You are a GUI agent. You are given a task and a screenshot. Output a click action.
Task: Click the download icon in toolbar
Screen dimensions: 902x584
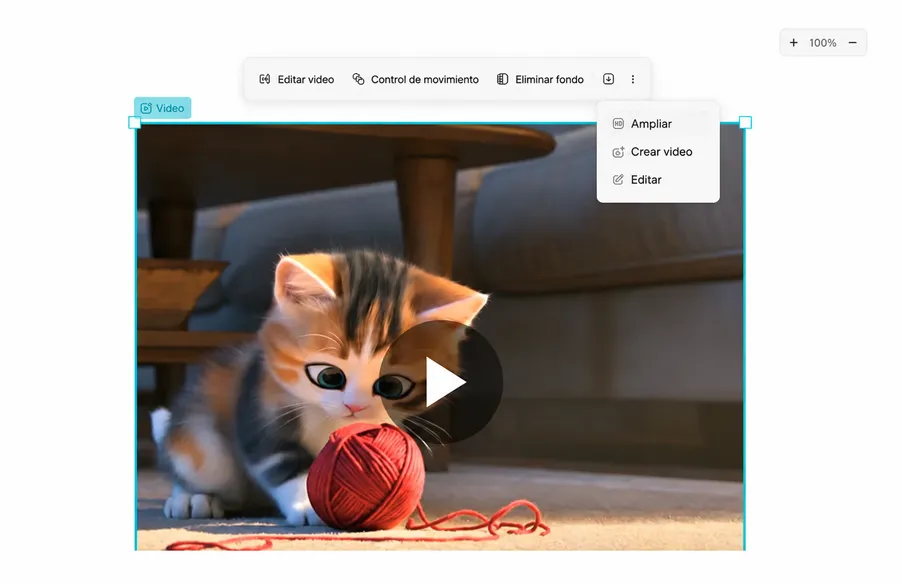[608, 79]
